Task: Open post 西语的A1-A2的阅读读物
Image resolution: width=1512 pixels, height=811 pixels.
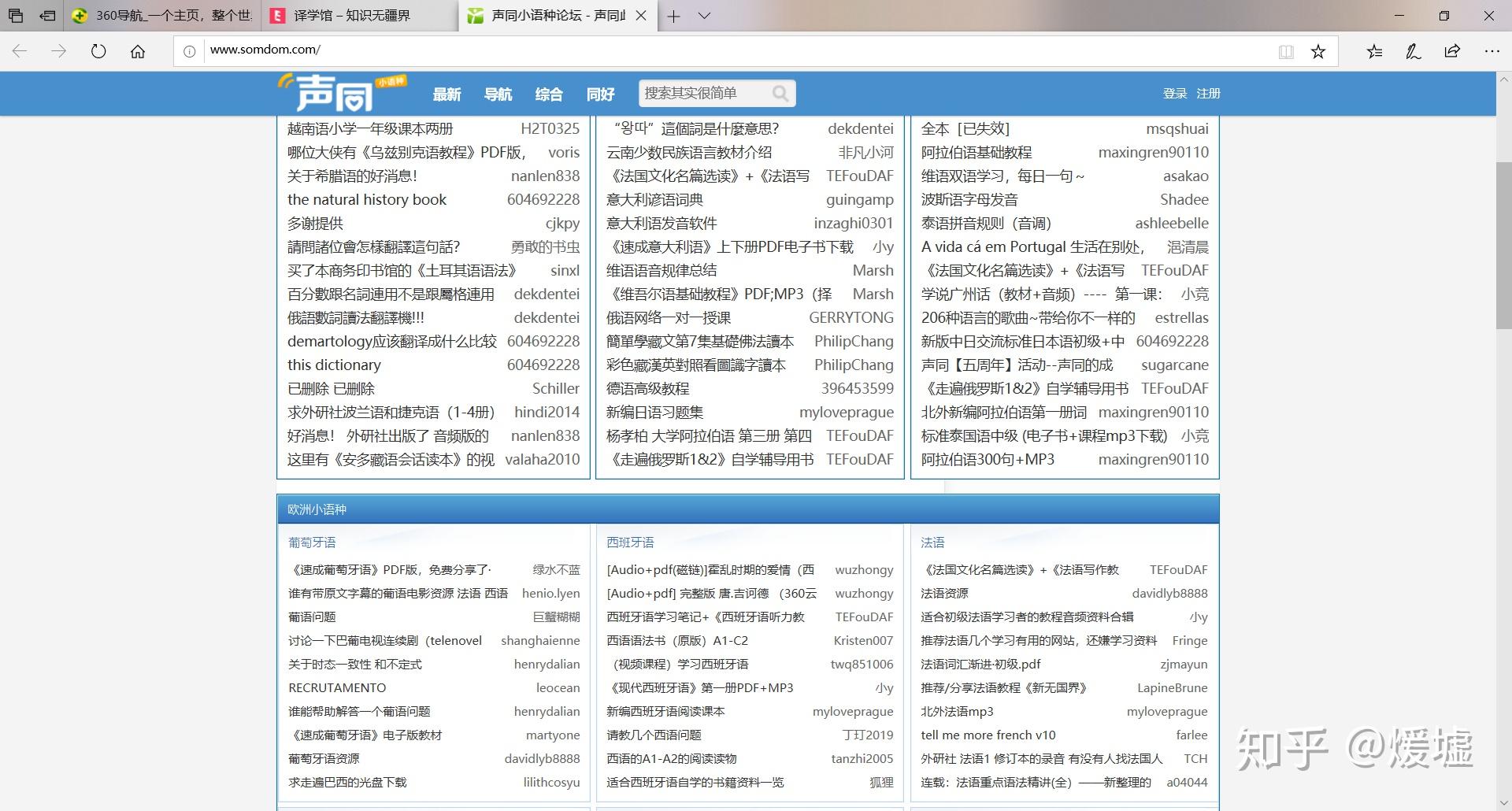Action: pos(672,759)
